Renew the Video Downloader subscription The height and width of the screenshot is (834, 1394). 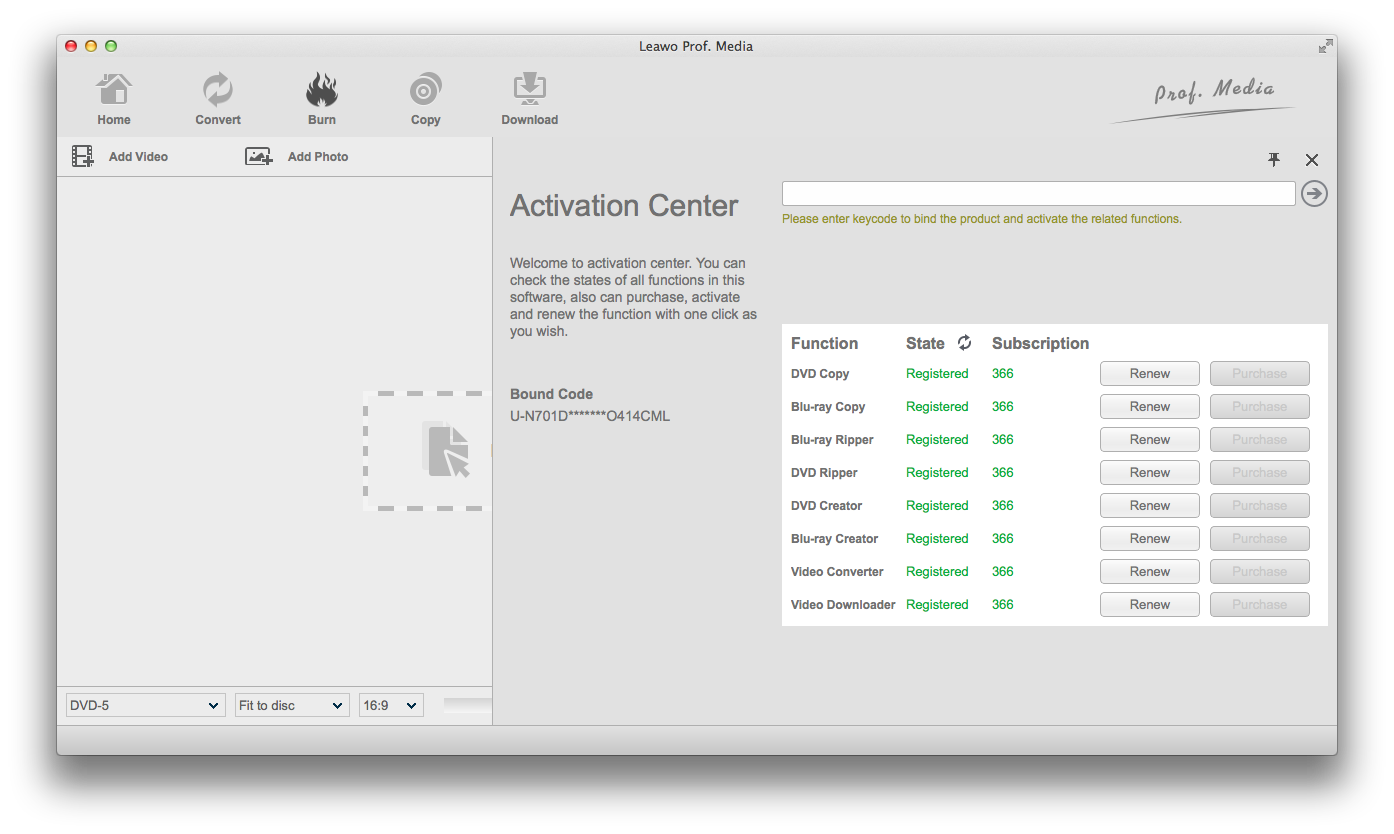click(x=1149, y=605)
